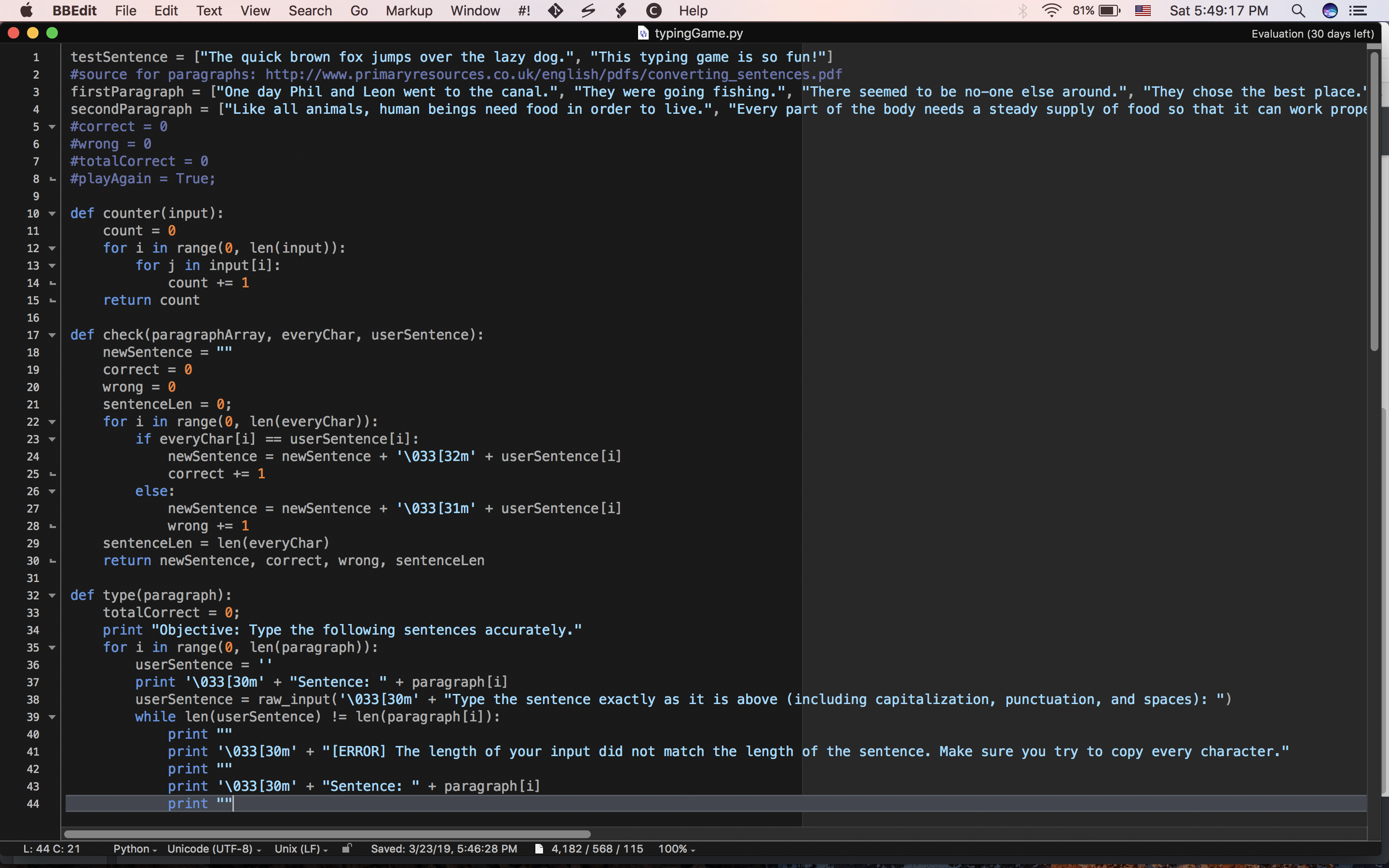Image resolution: width=1389 pixels, height=868 pixels.
Task: Open macOS Spotlight search magnifier
Action: click(1298, 11)
